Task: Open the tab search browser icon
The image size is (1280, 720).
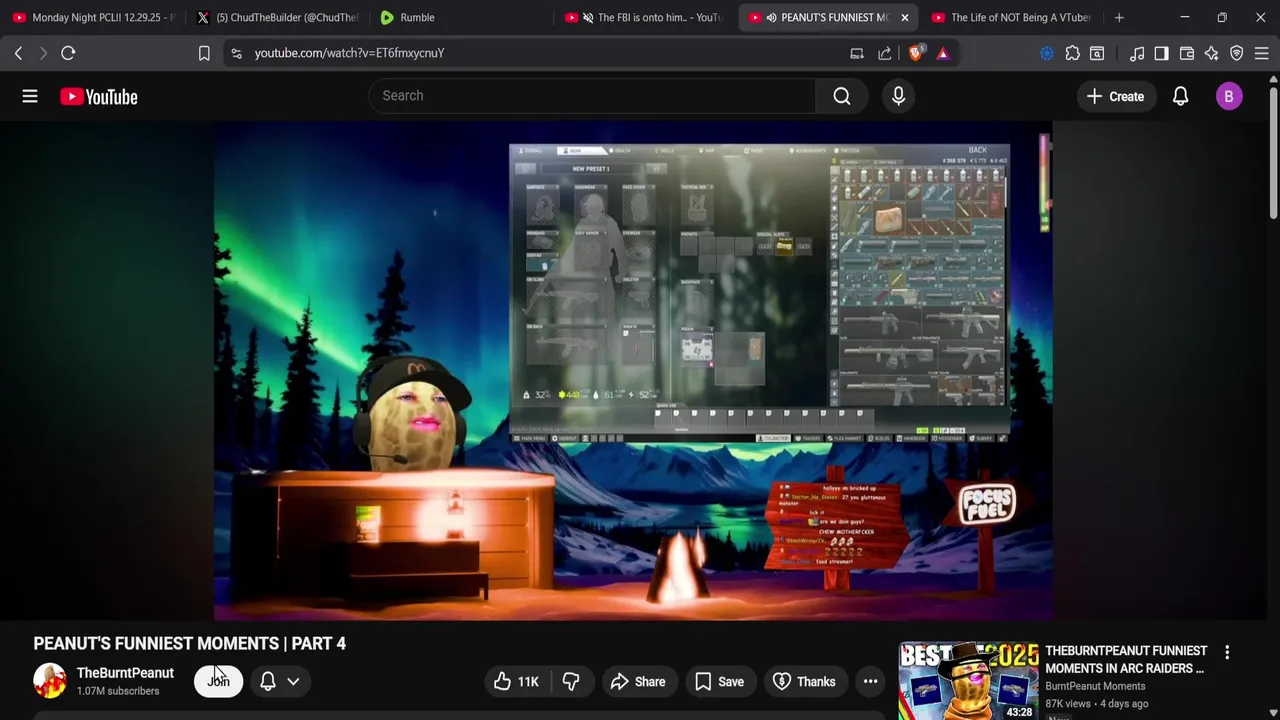Action: pyautogui.click(x=1097, y=53)
